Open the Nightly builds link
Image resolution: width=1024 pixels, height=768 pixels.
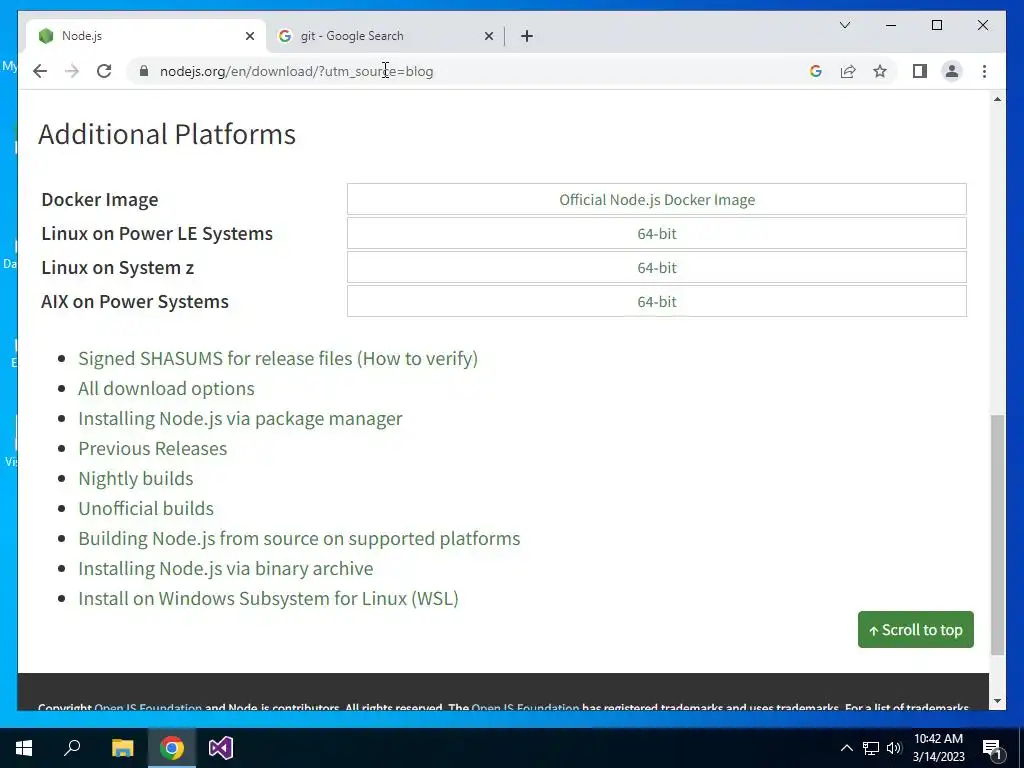136,478
